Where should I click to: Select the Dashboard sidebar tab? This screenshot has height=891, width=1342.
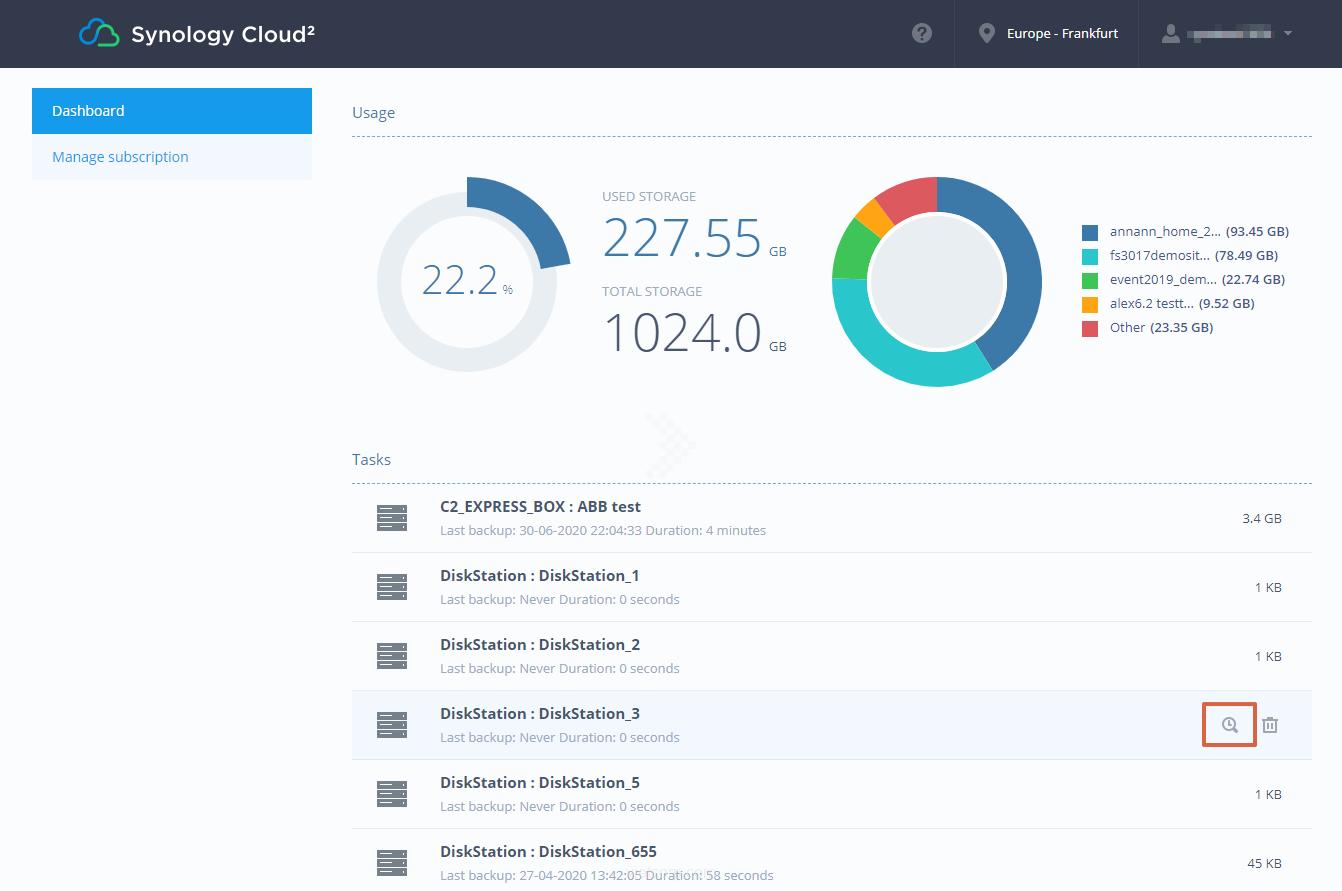coord(172,111)
